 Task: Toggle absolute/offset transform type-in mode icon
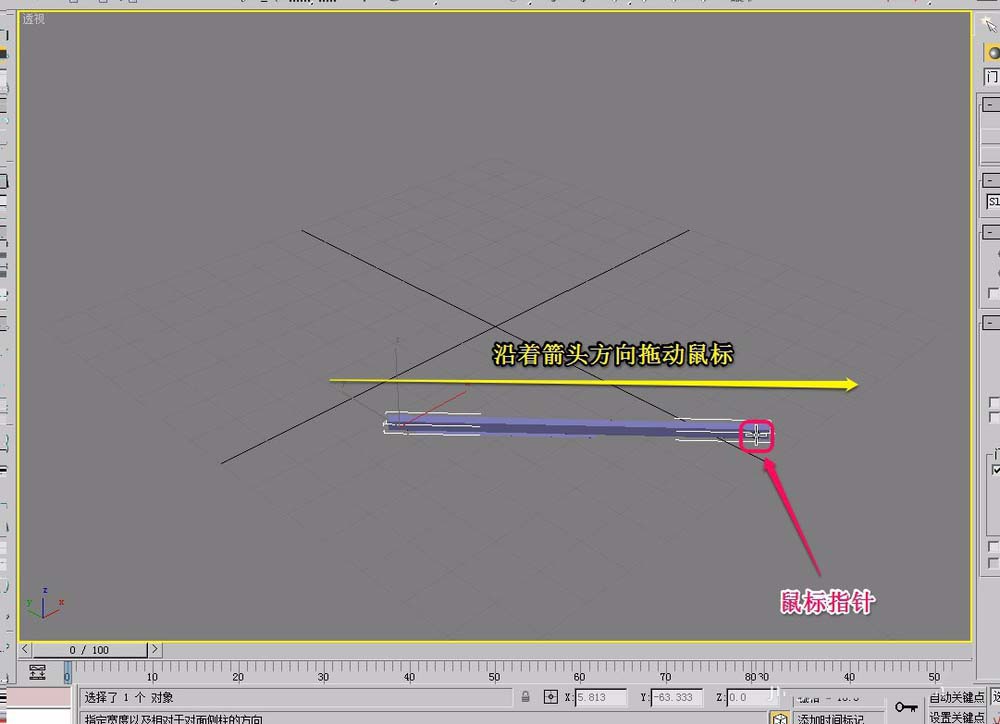tap(550, 697)
